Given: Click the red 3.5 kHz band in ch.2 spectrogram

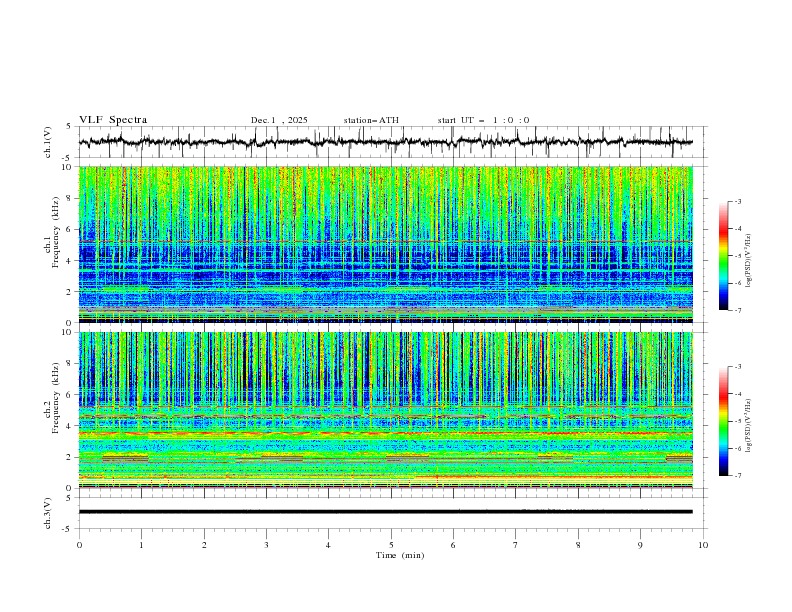Looking at the screenshot, I should pyautogui.click(x=385, y=434).
